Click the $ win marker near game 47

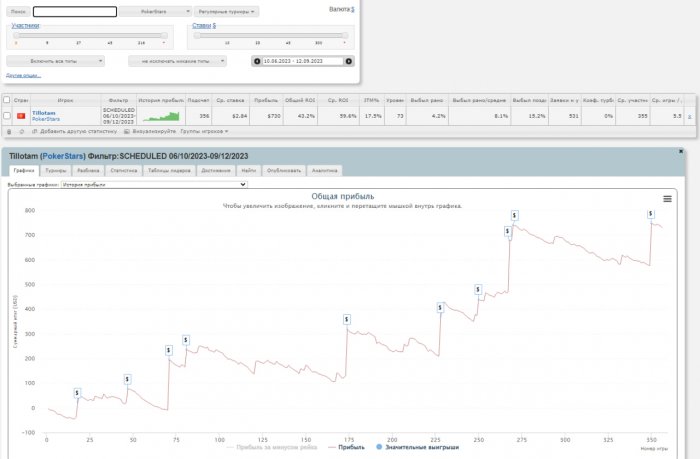tap(127, 379)
